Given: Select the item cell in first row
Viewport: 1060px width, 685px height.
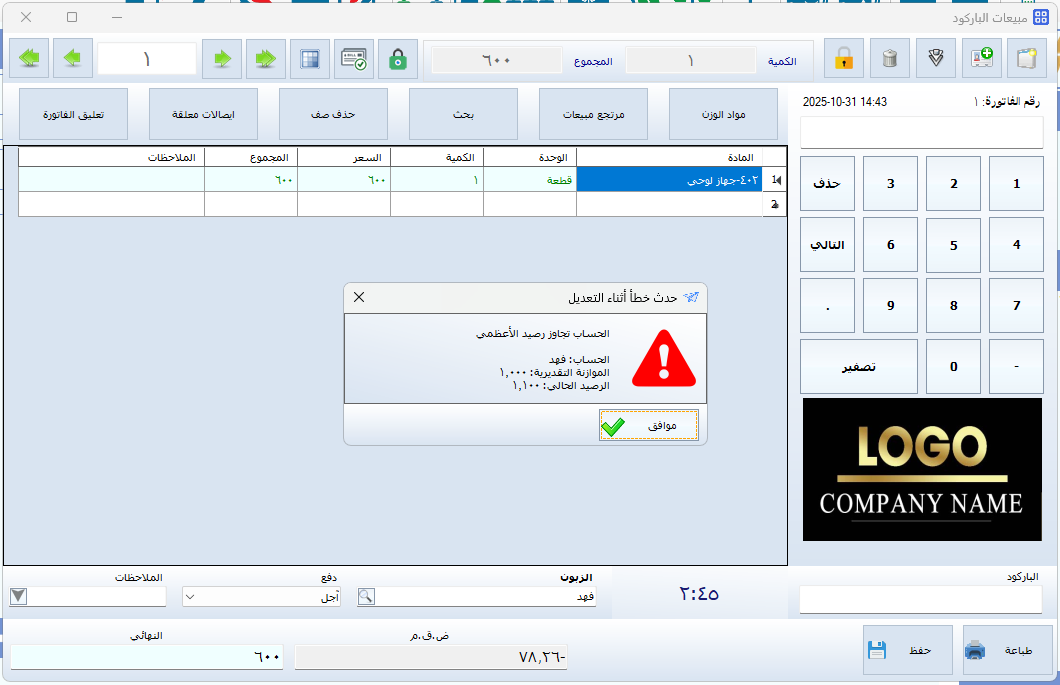Looking at the screenshot, I should [x=668, y=180].
